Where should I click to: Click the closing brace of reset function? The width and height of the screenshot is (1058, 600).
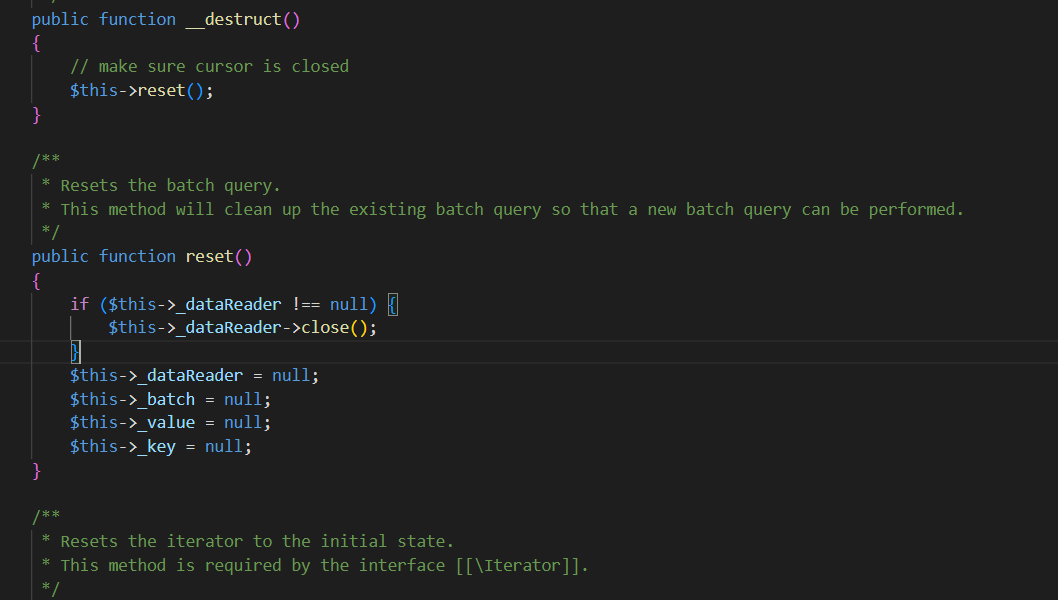(x=36, y=470)
